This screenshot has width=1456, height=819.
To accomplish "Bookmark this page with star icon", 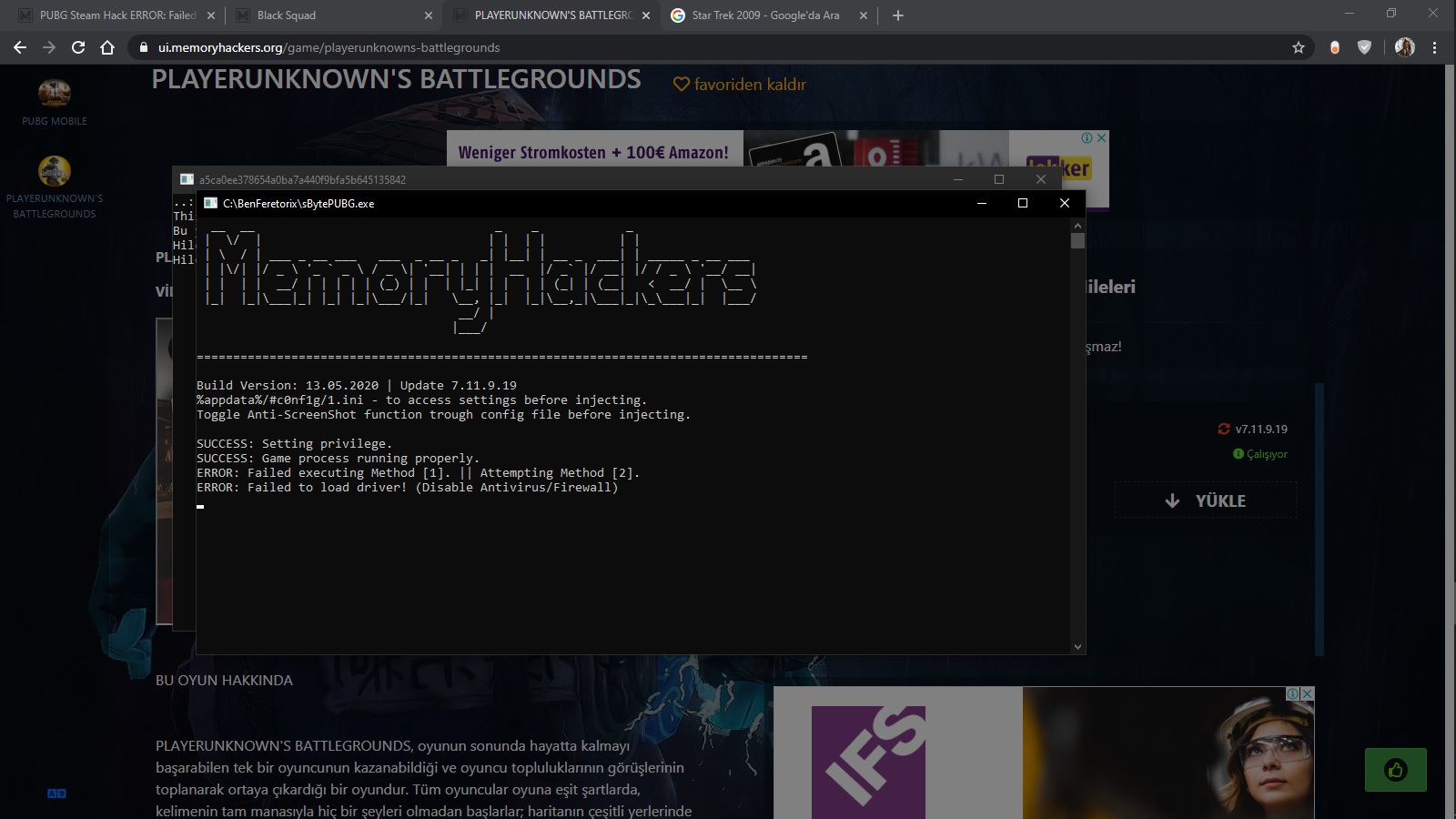I will click(1299, 47).
